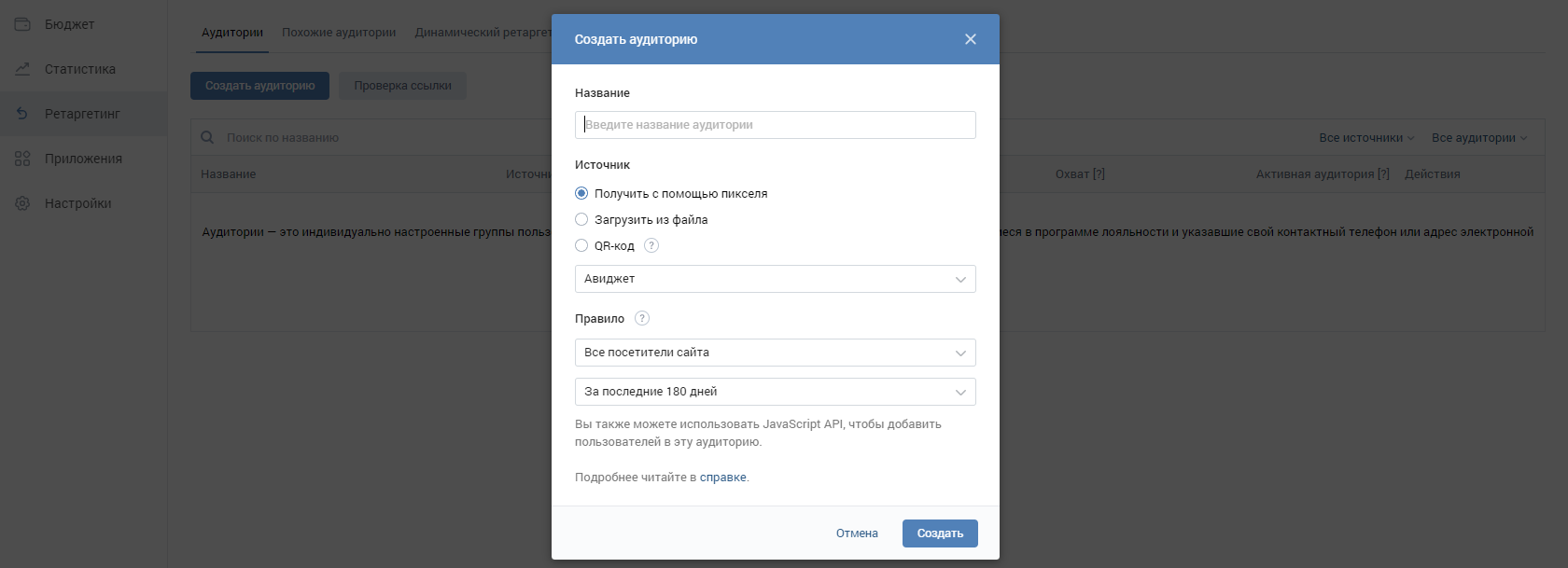This screenshot has width=1568, height=568.
Task: Click the Создать button in dialog
Action: pyautogui.click(x=940, y=533)
